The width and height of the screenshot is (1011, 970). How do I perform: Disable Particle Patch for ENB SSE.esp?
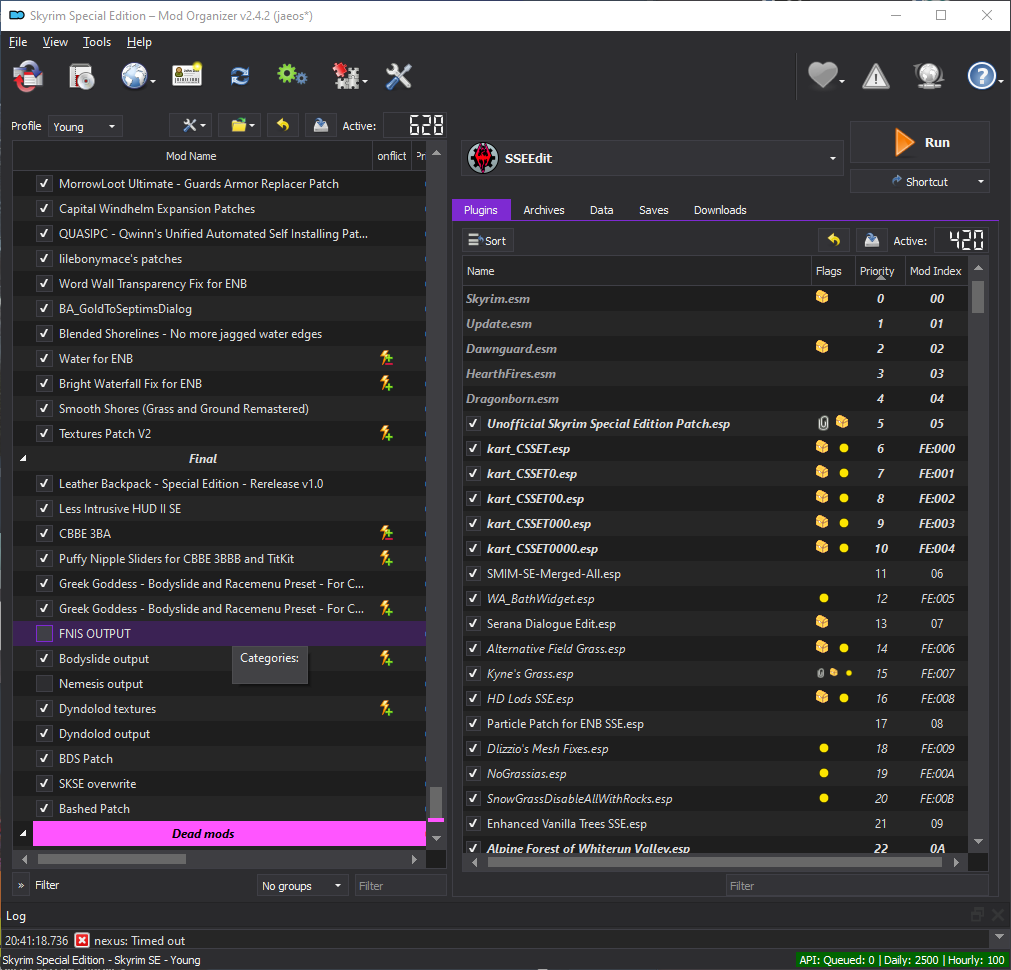coord(473,724)
